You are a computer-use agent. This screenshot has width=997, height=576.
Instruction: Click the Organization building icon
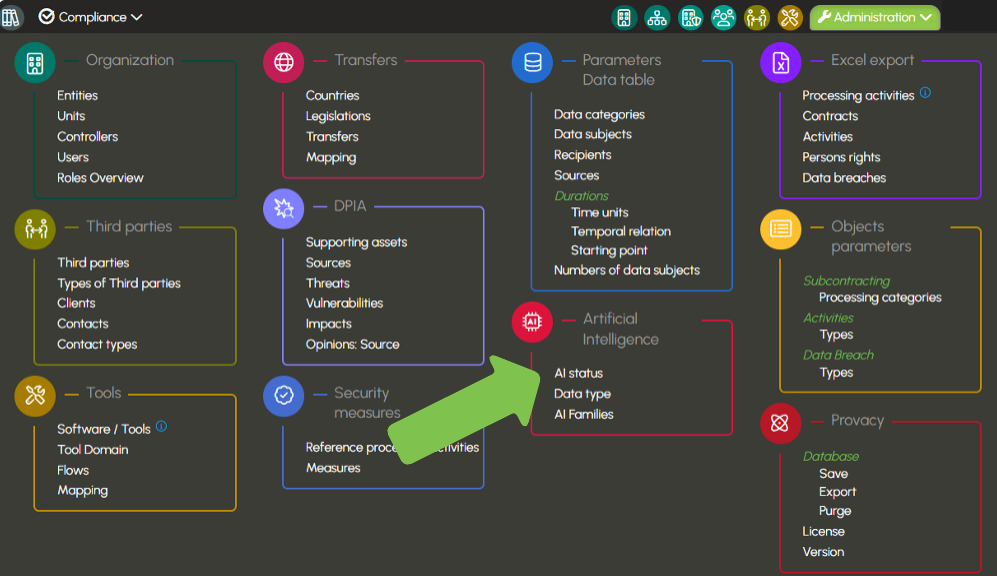(35, 63)
